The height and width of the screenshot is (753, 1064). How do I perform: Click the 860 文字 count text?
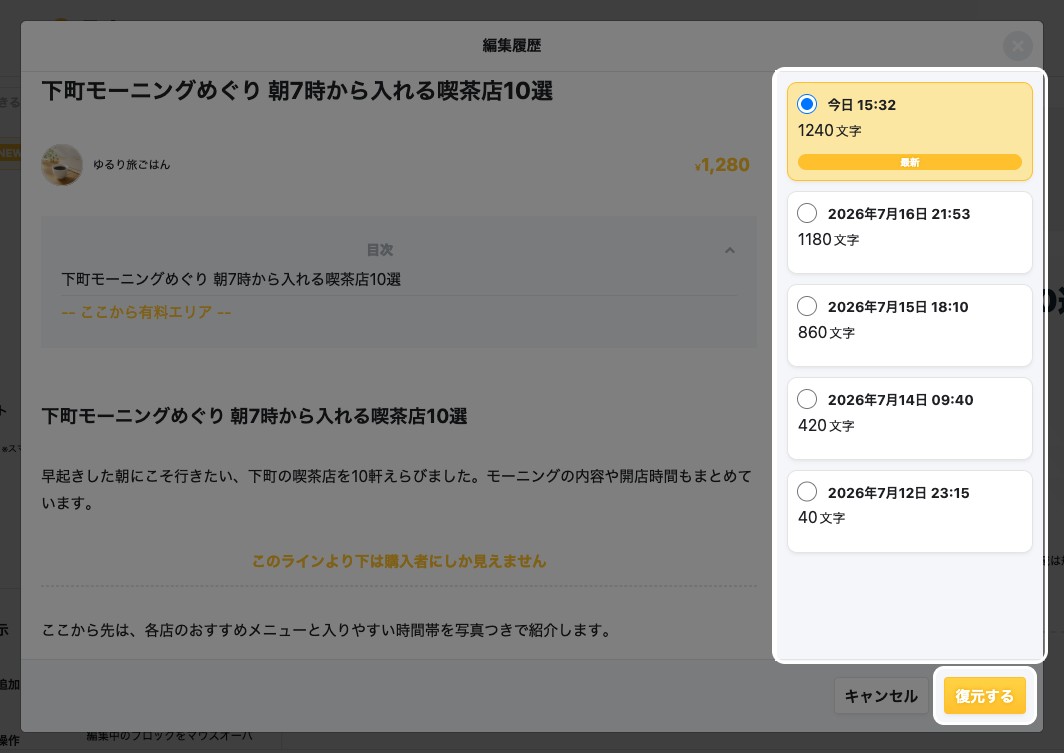tap(826, 332)
